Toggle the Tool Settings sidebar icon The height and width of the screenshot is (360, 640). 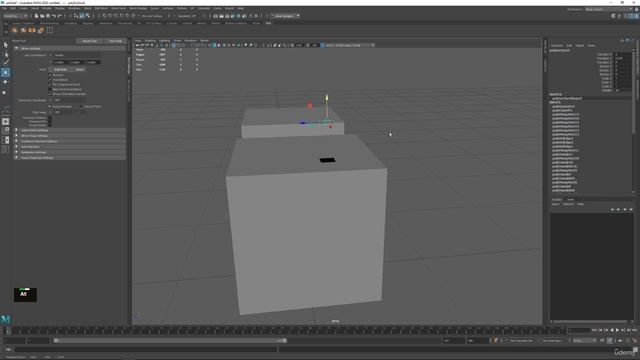coord(631,16)
